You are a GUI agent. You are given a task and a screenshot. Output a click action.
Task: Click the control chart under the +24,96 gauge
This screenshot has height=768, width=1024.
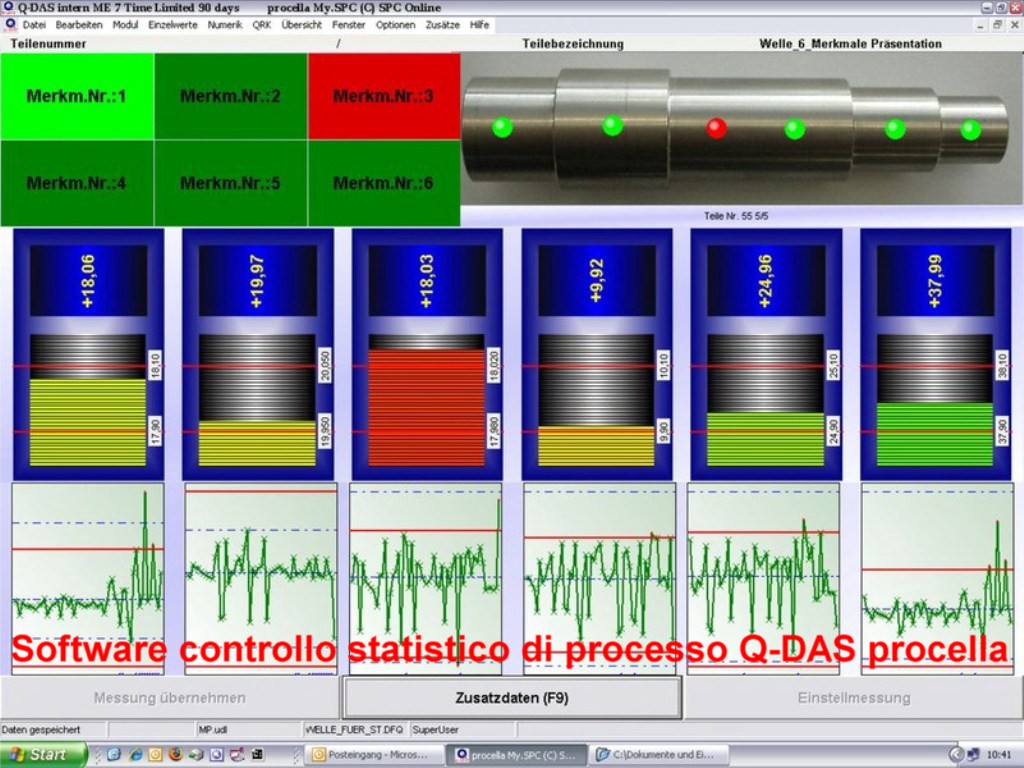(763, 579)
